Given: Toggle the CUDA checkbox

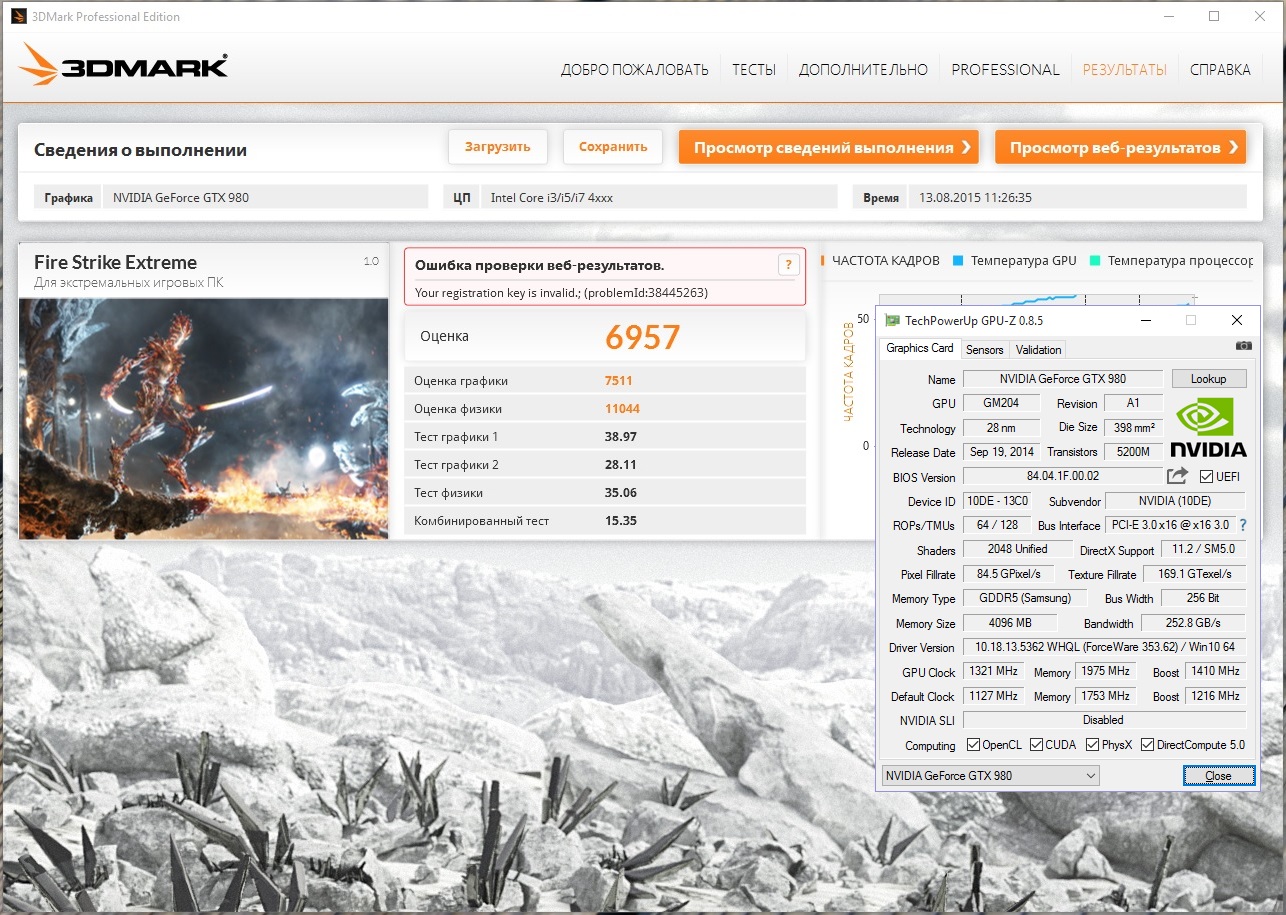Looking at the screenshot, I should (1036, 745).
